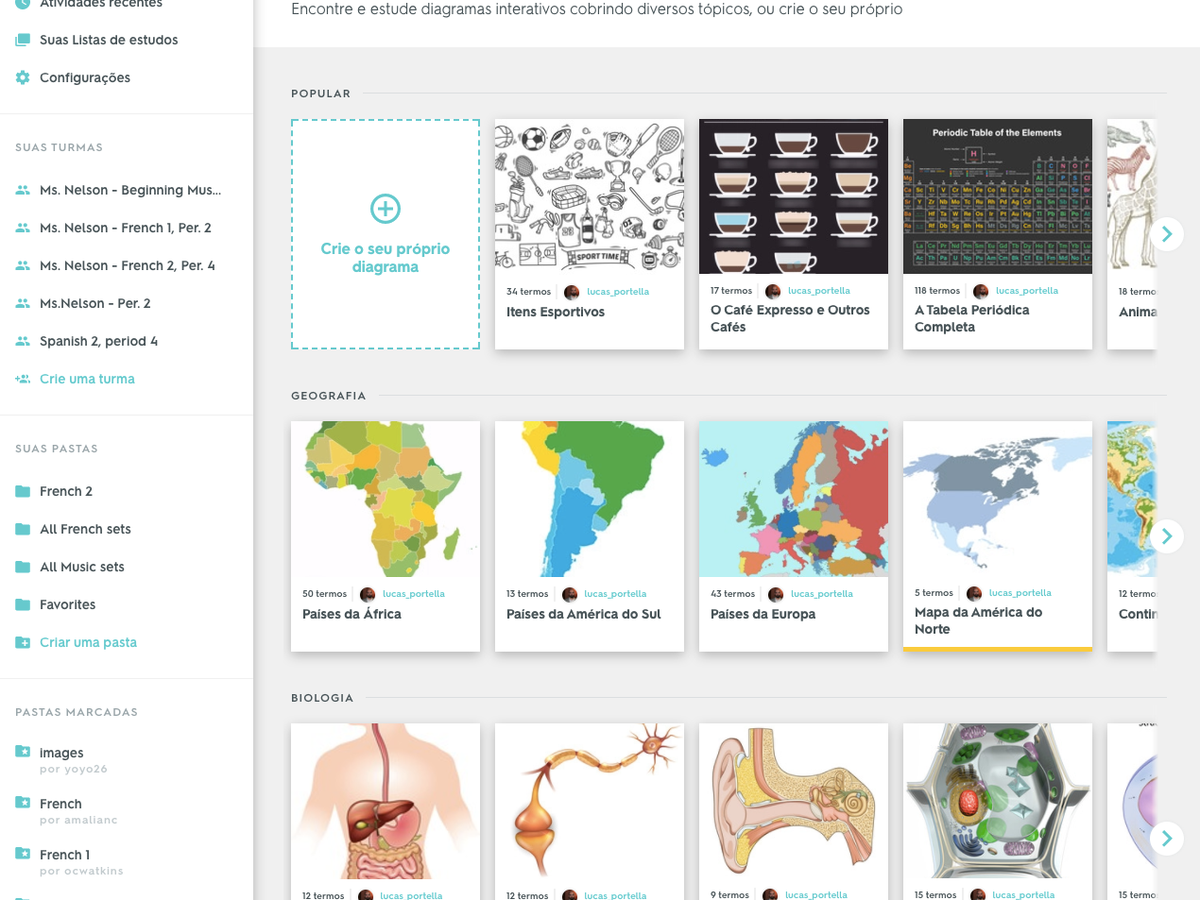1200x900 pixels.
Task: Click the class icon beside Spanish 2, period 4
Action: click(23, 341)
